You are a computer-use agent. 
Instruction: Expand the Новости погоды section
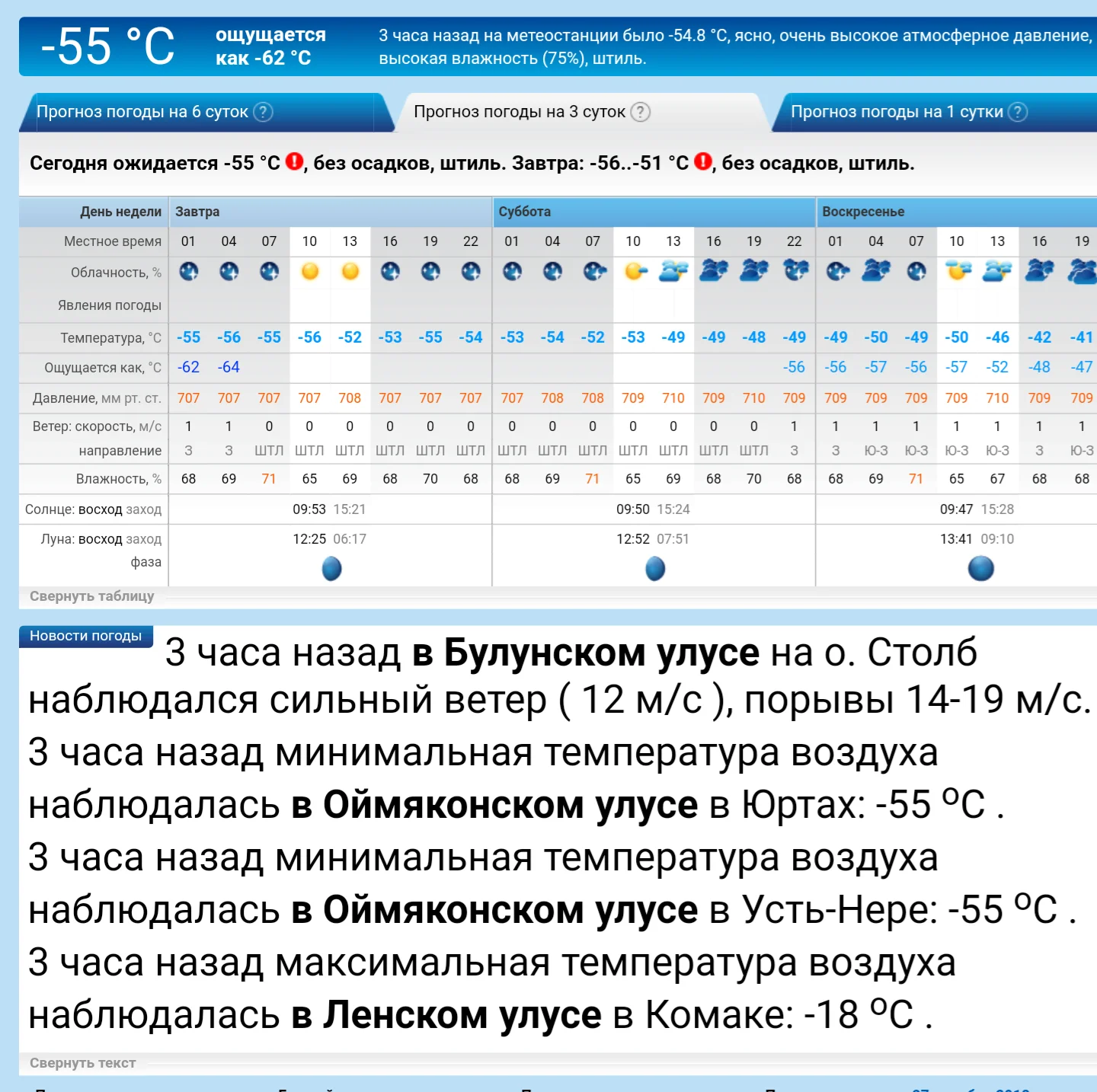pos(85,635)
